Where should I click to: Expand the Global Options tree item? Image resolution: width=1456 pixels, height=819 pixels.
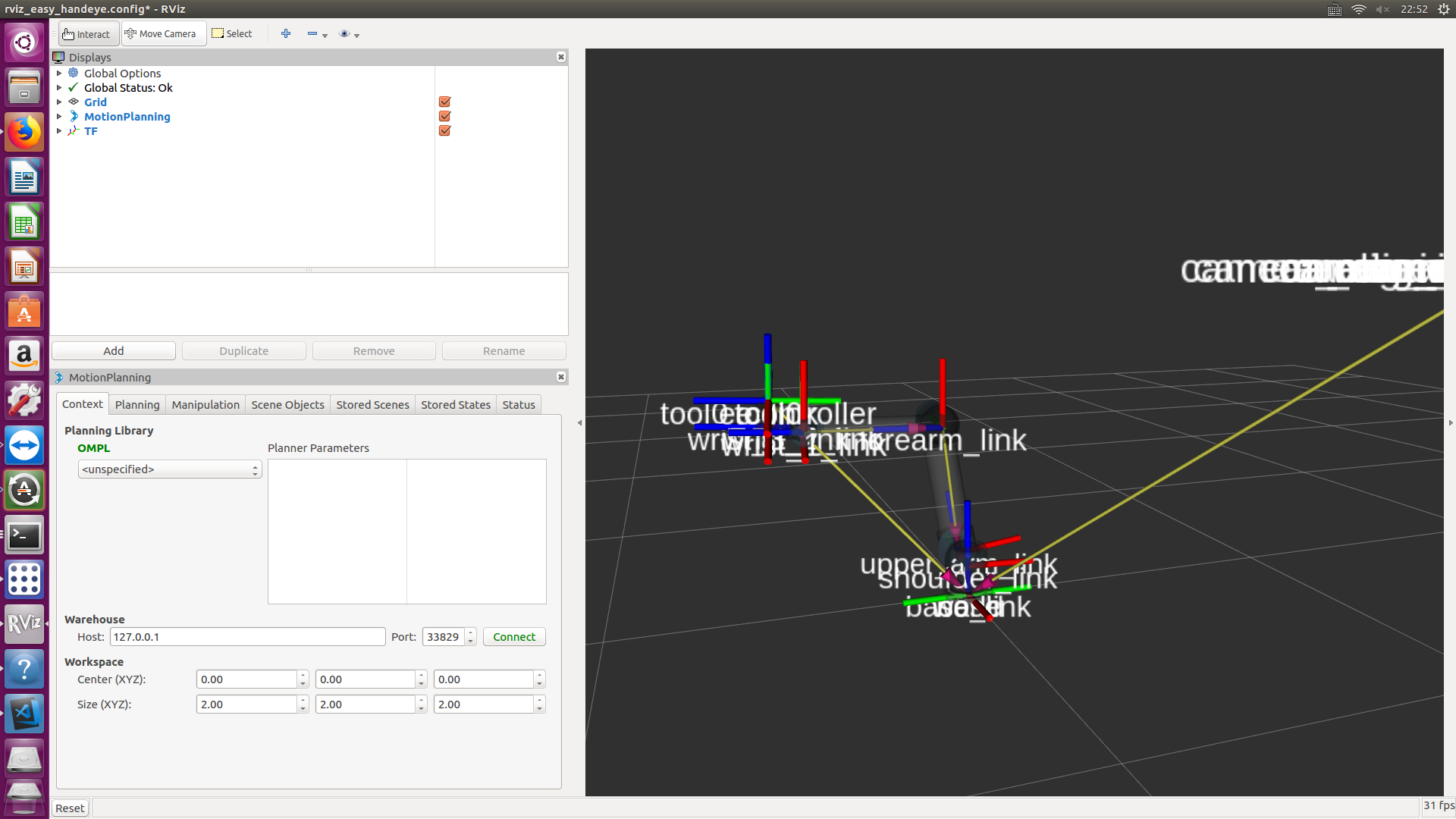tap(59, 73)
